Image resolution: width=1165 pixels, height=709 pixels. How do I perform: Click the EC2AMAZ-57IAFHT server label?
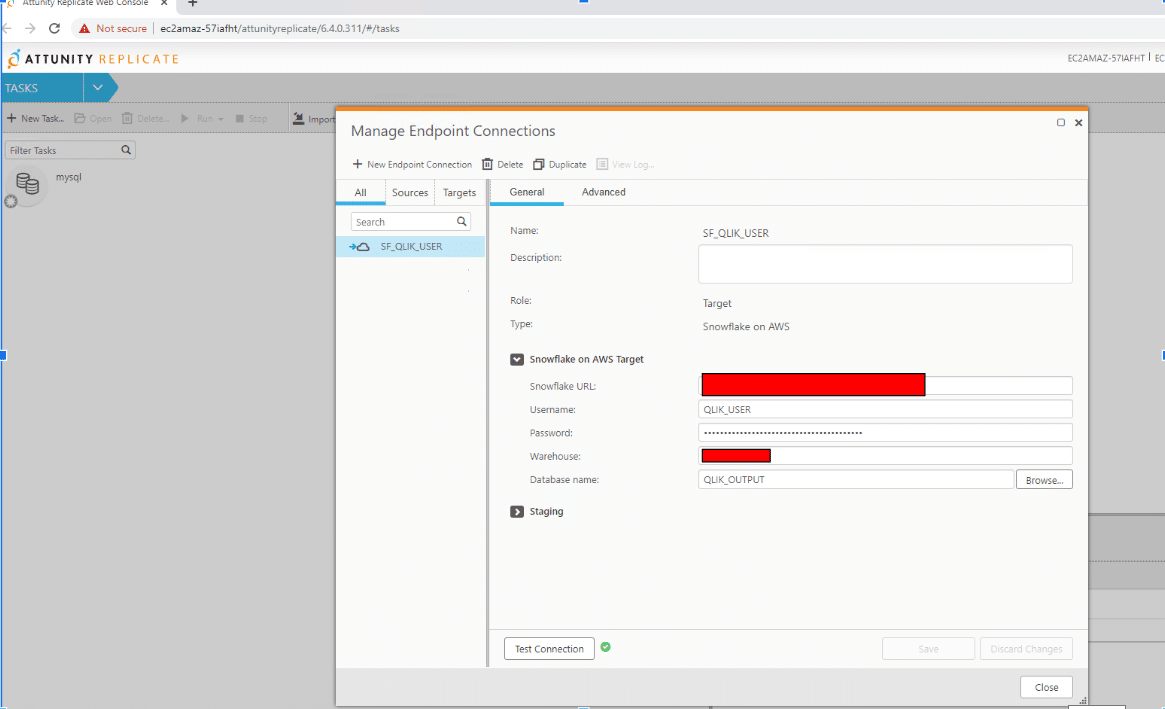coord(1106,58)
